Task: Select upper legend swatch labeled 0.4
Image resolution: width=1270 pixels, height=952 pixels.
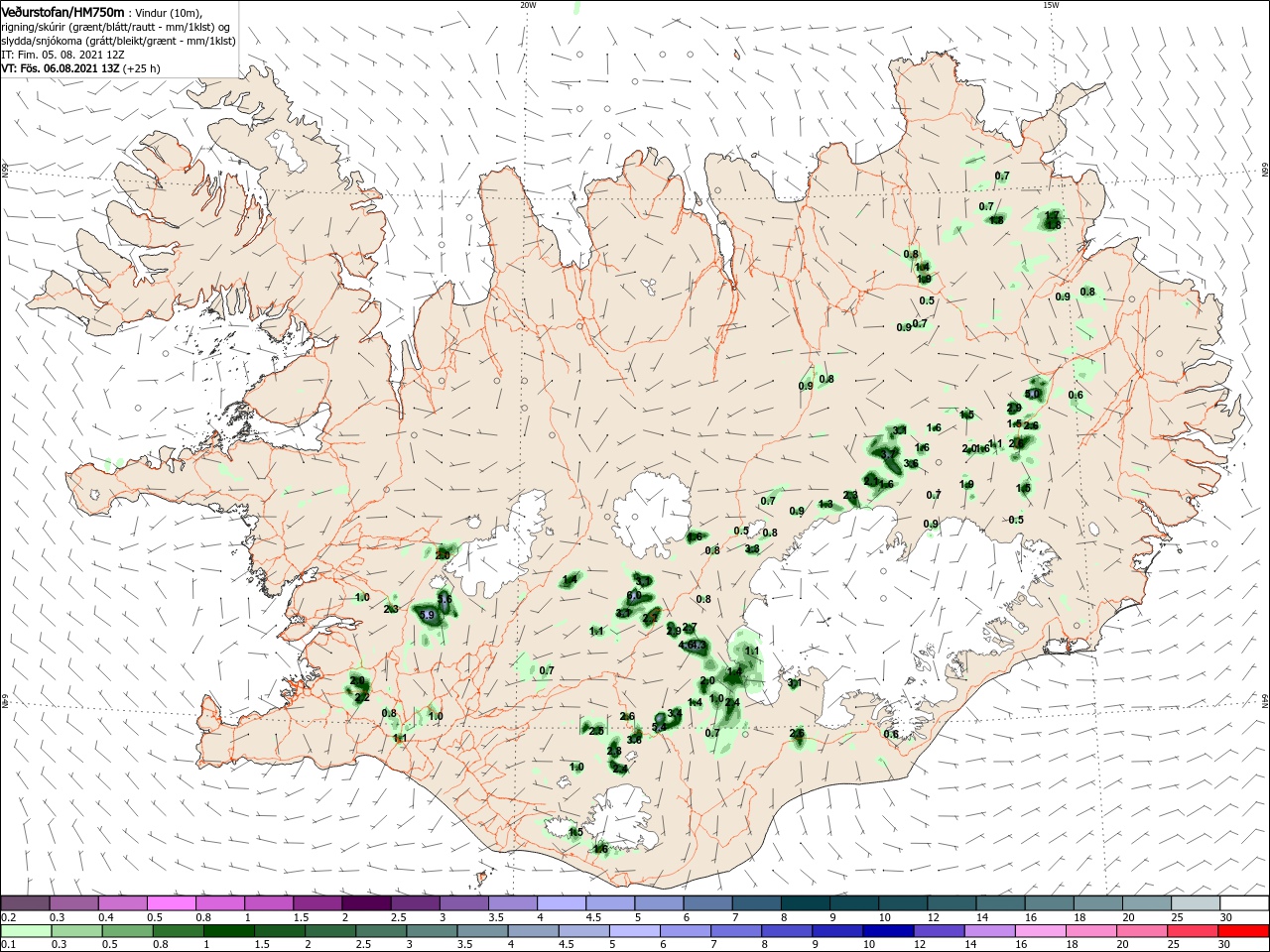Action: click(x=123, y=902)
